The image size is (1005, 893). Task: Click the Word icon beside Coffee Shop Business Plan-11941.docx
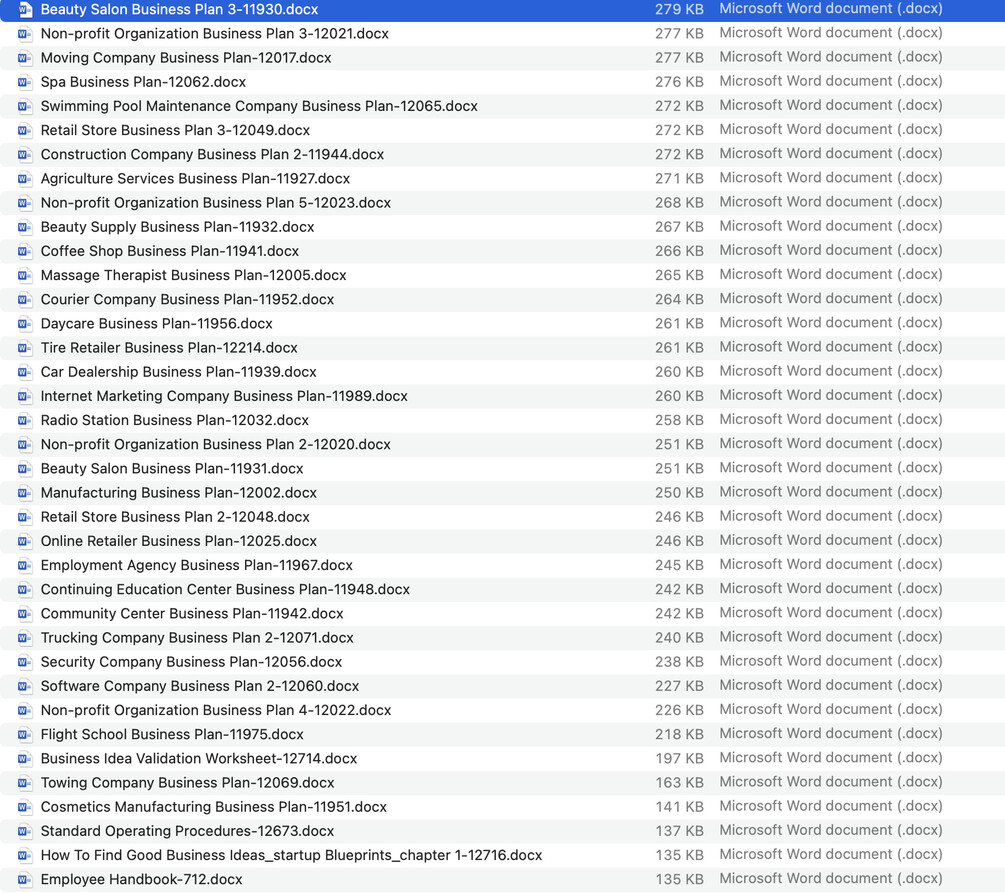click(25, 251)
